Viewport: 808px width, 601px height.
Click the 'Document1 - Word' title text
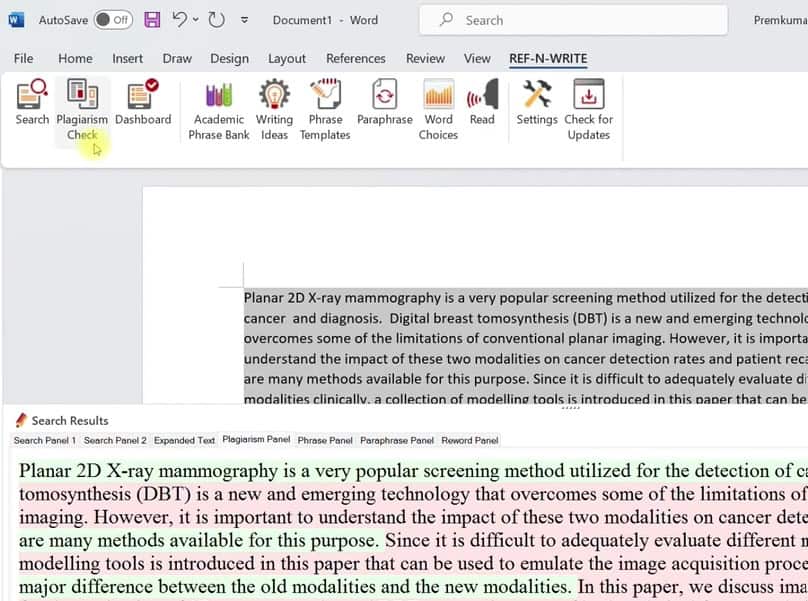click(x=325, y=20)
